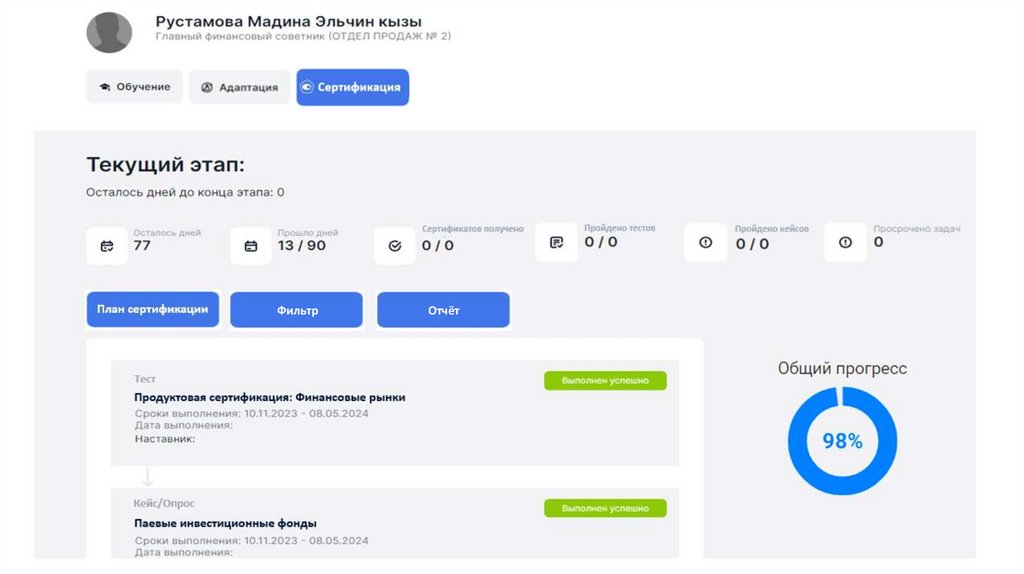The width and height of the screenshot is (1024, 574).
Task: Click the tests passed icon
Action: (x=557, y=242)
